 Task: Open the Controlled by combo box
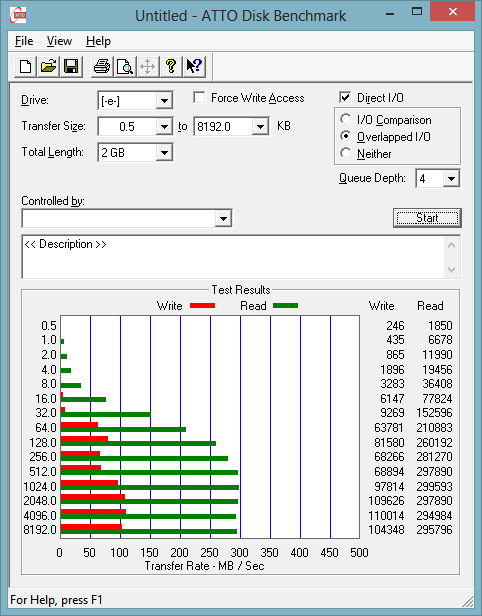(127, 218)
